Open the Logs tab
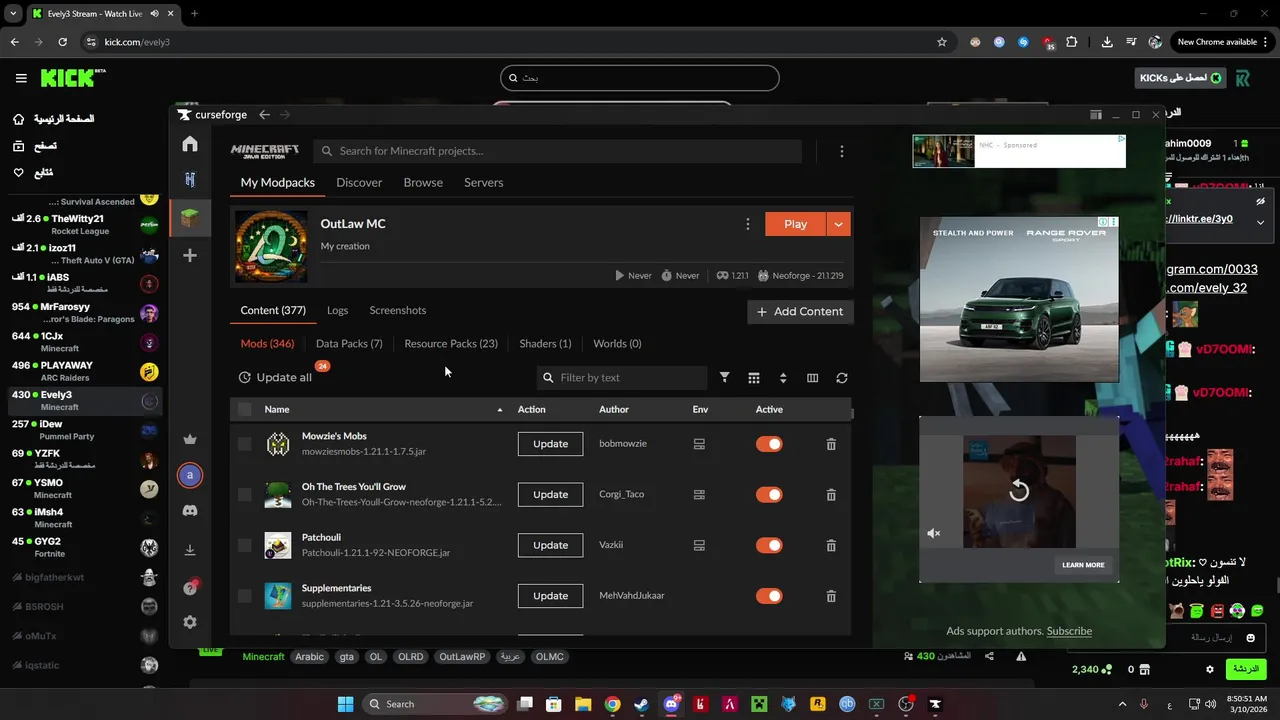Screen dimensions: 1280x720 pyautogui.click(x=337, y=311)
